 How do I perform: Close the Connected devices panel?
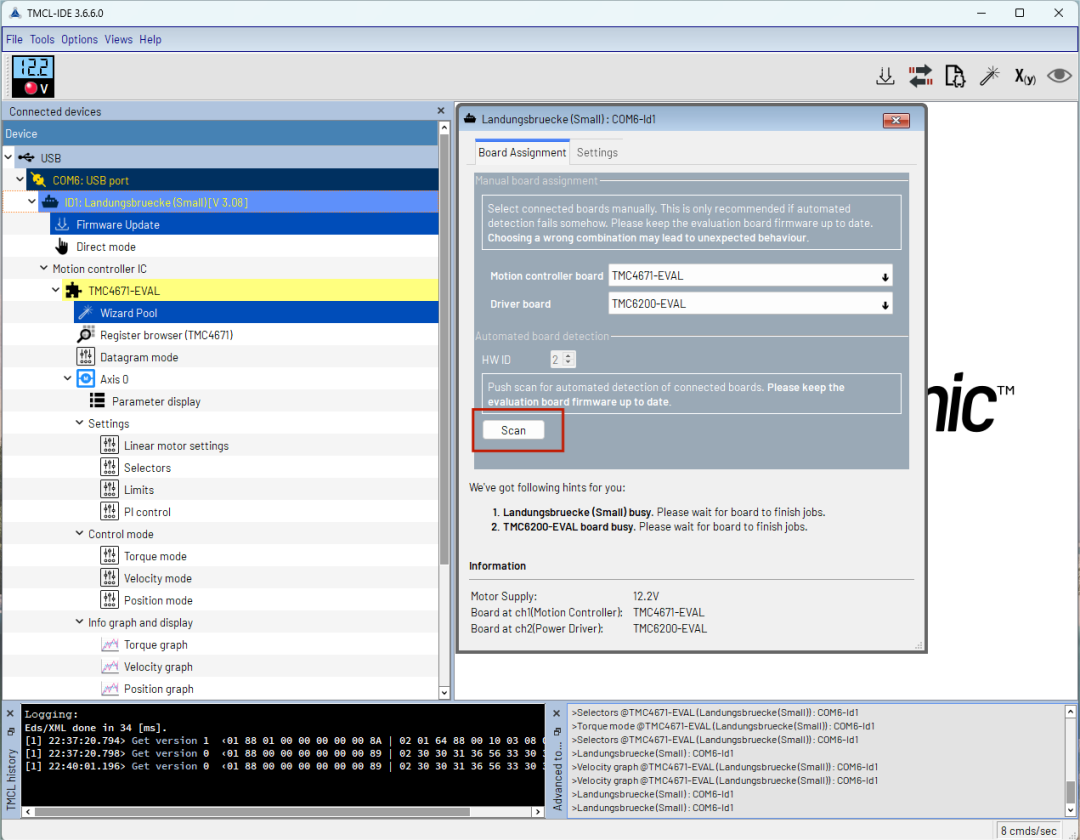(441, 111)
